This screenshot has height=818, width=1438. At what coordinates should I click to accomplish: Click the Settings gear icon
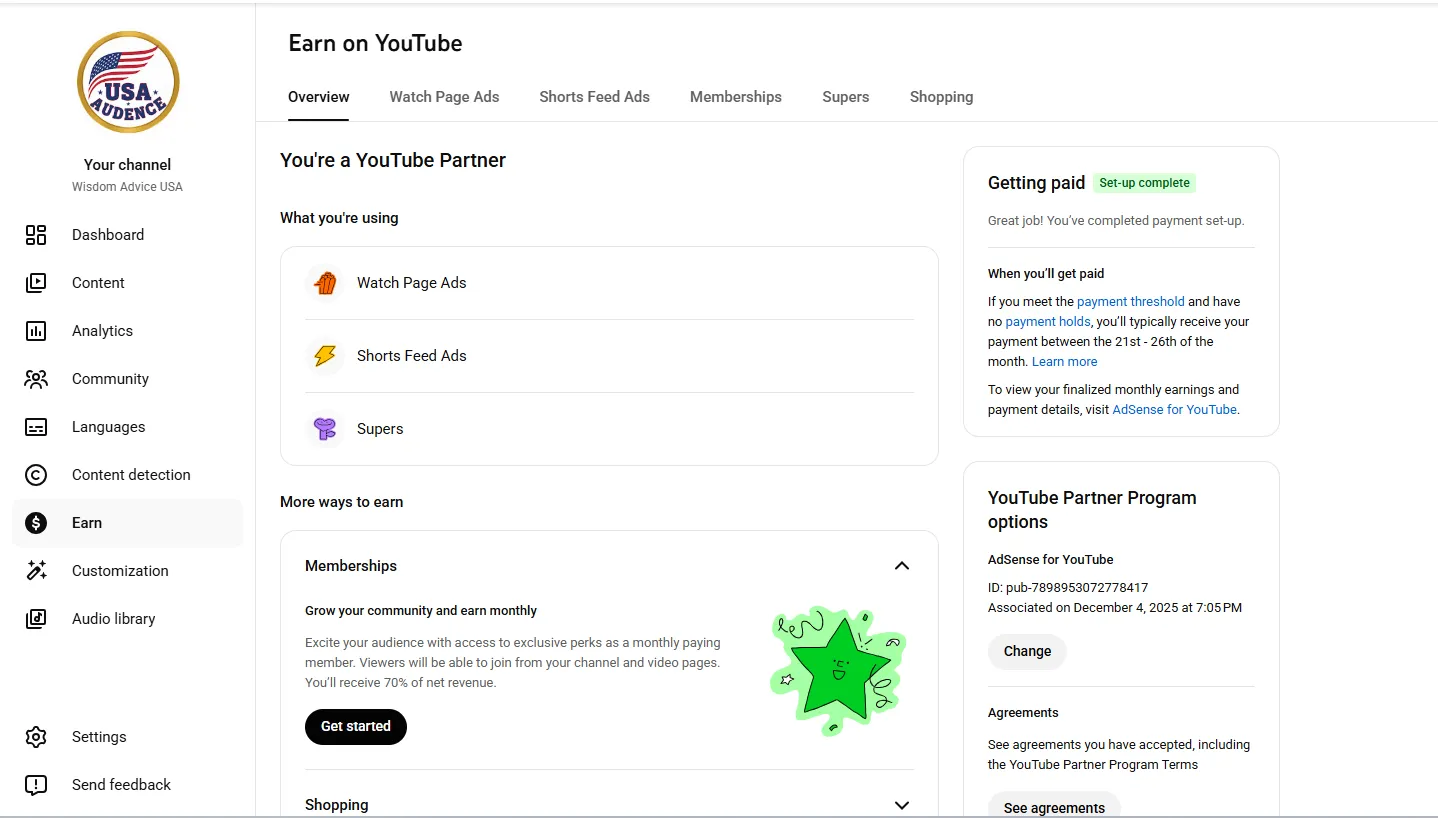36,737
